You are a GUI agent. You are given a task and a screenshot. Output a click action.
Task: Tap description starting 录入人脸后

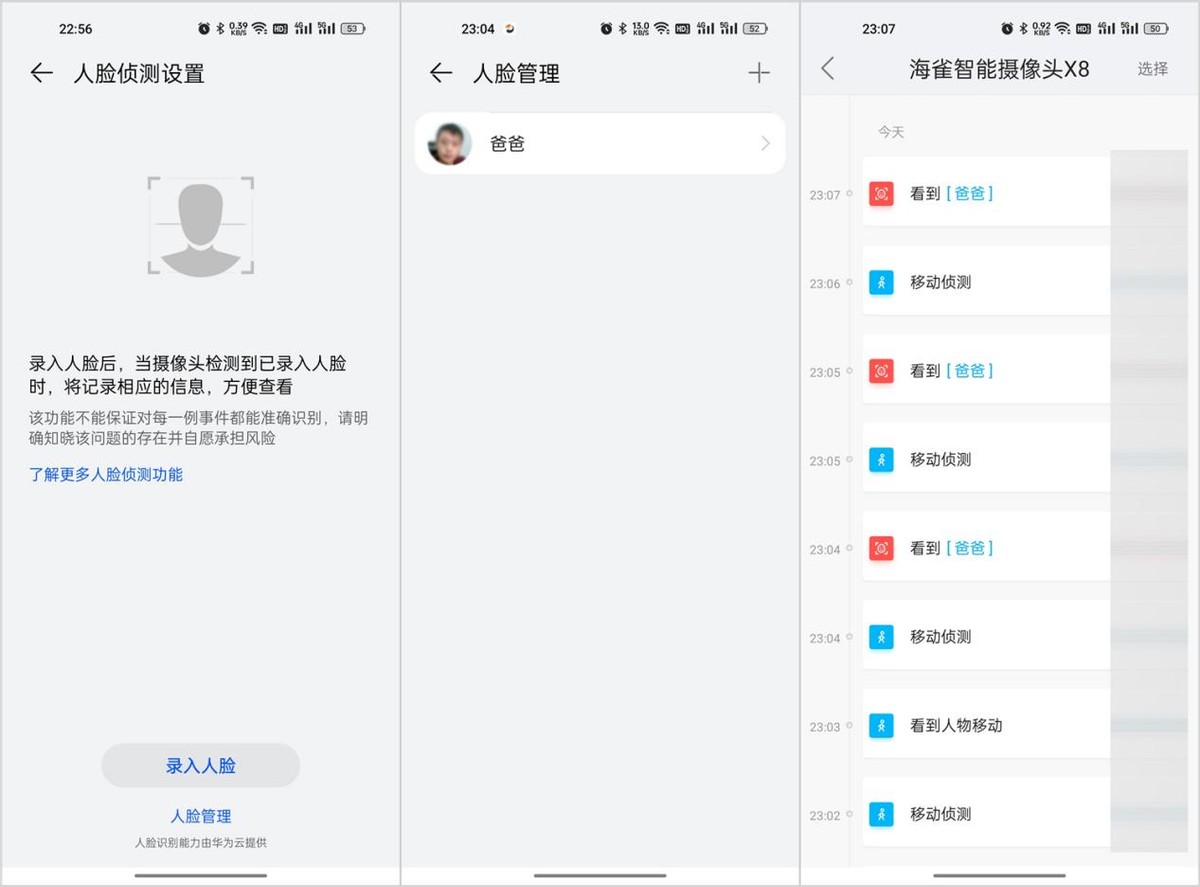coord(188,375)
